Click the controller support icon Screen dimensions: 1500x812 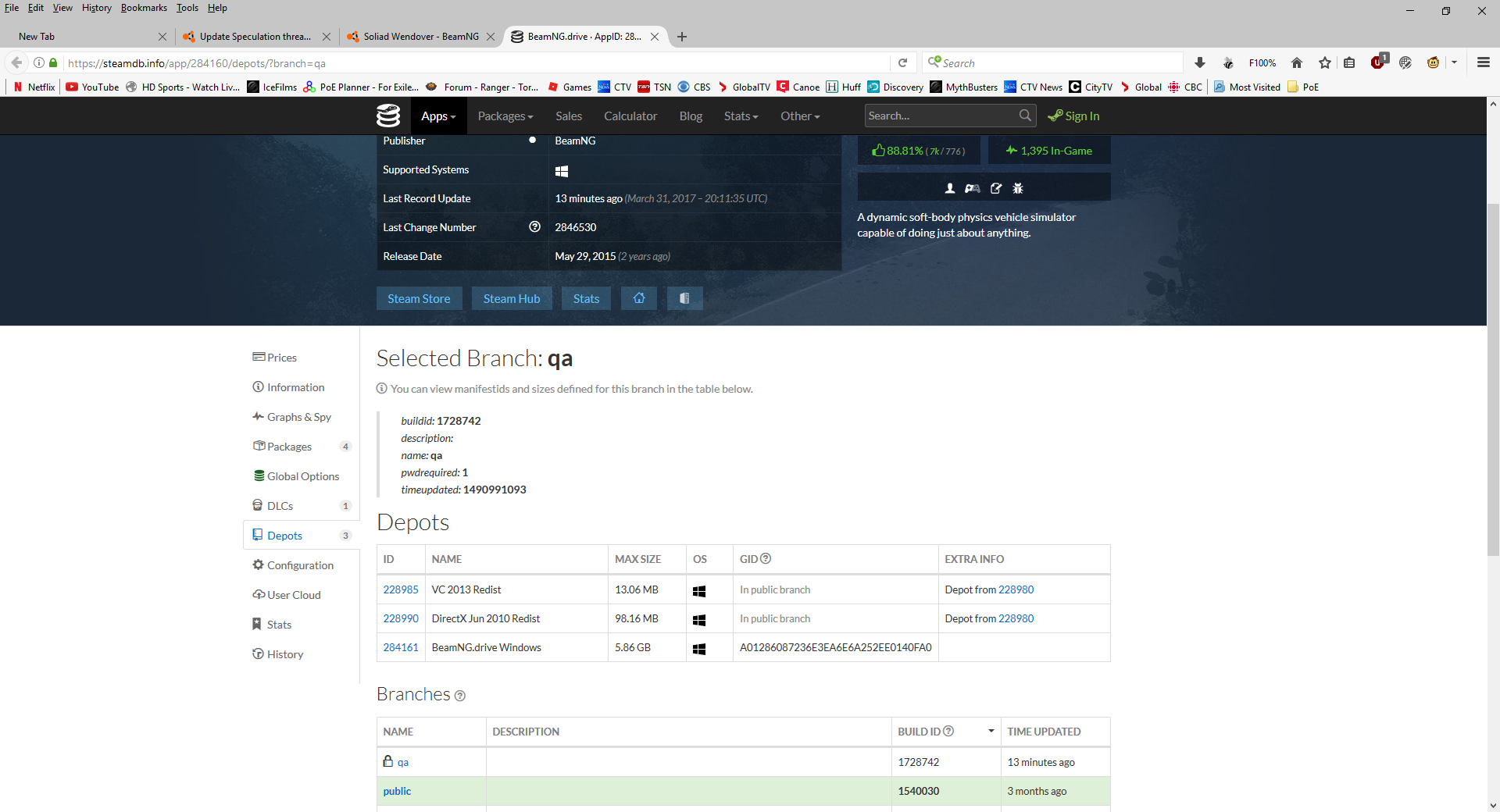point(973,188)
